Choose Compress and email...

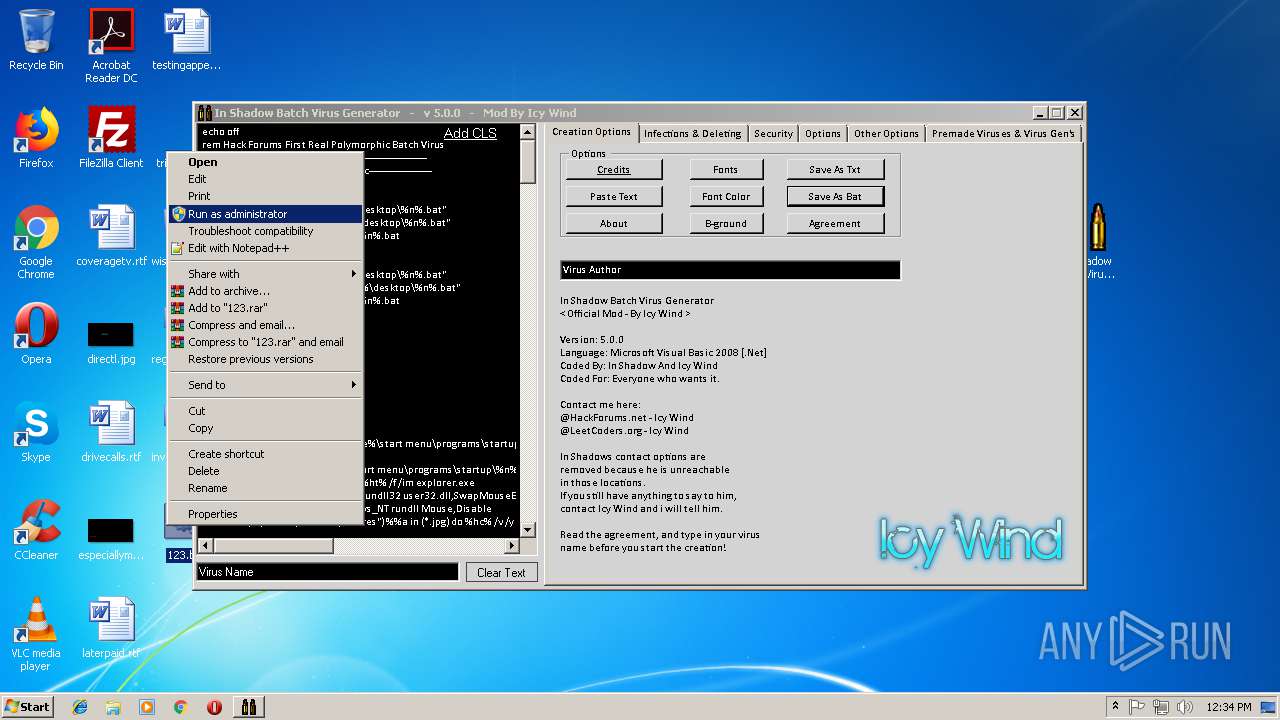point(265,325)
